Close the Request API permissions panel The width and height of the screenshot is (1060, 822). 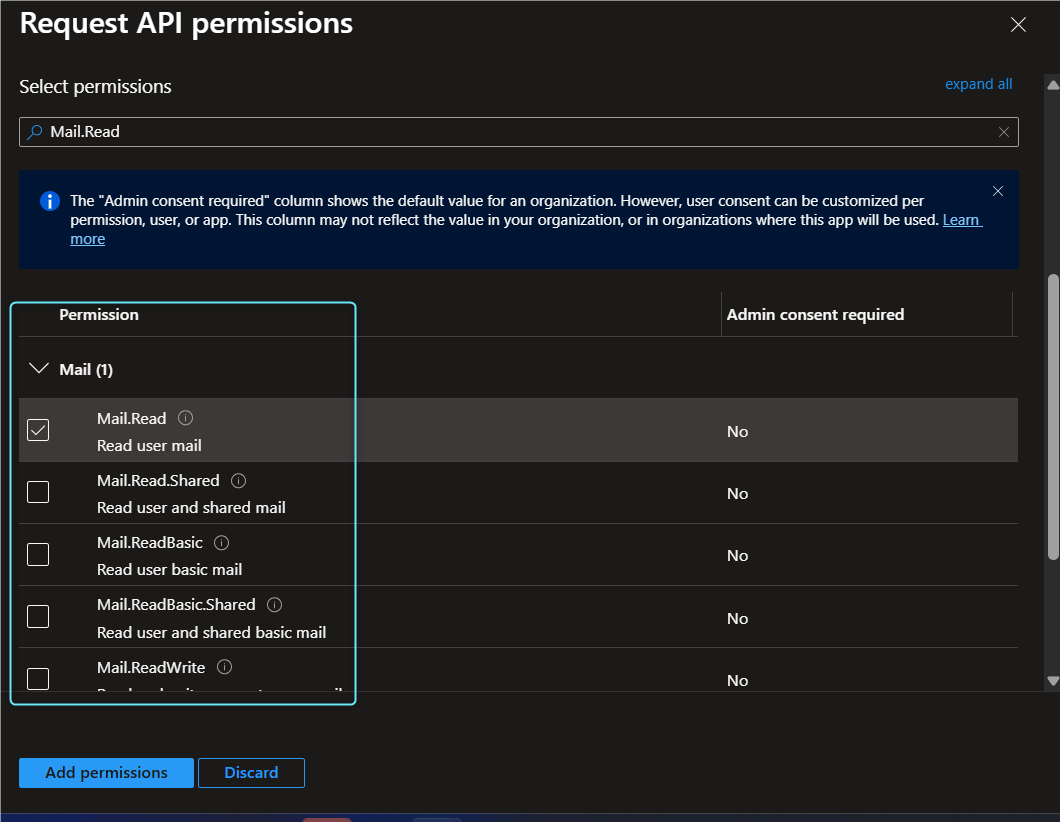[1018, 25]
